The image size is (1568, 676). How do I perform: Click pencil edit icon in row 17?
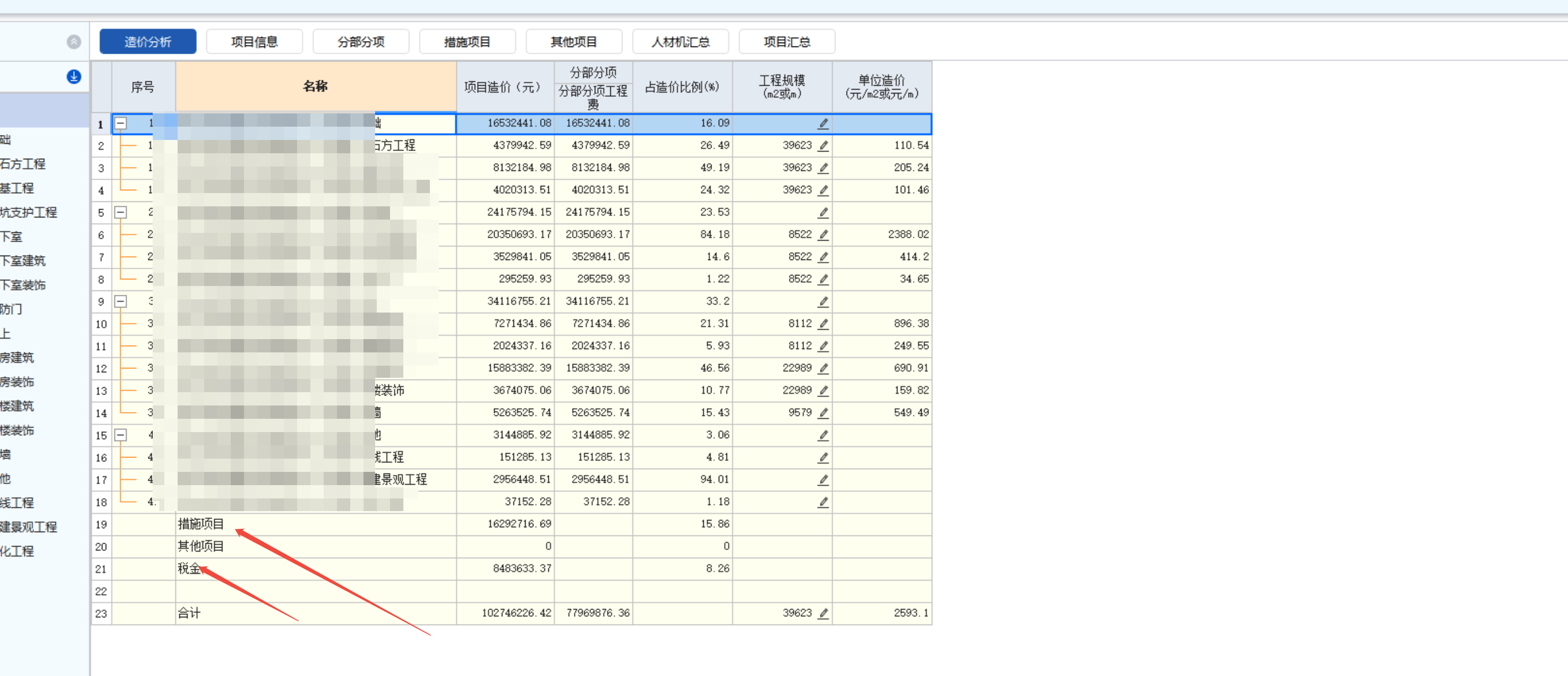tap(823, 480)
